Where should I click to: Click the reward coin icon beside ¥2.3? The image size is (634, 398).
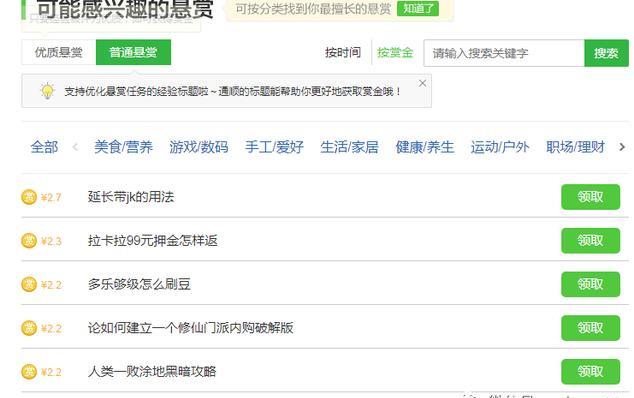click(29, 241)
